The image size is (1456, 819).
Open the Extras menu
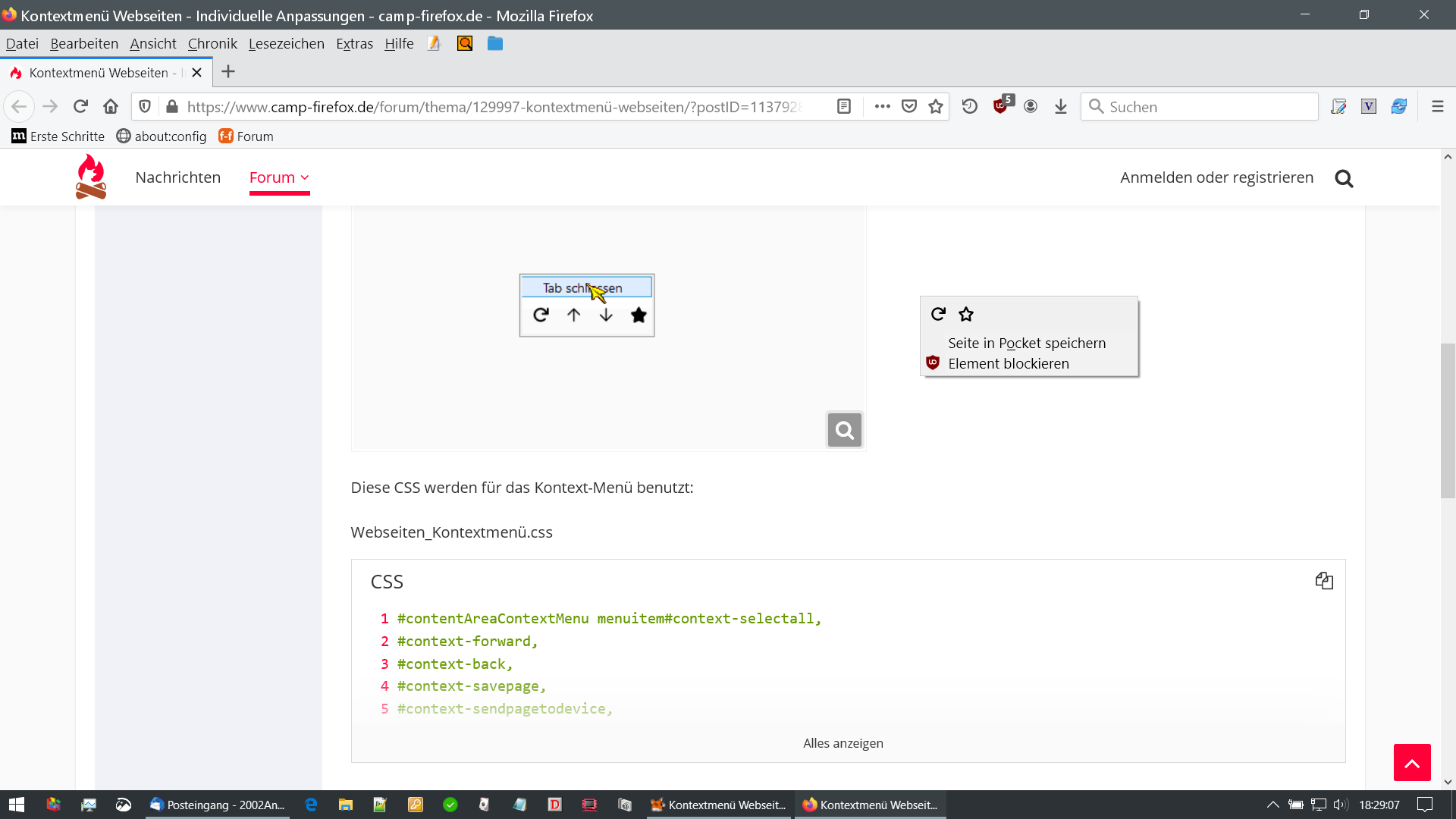tap(354, 44)
